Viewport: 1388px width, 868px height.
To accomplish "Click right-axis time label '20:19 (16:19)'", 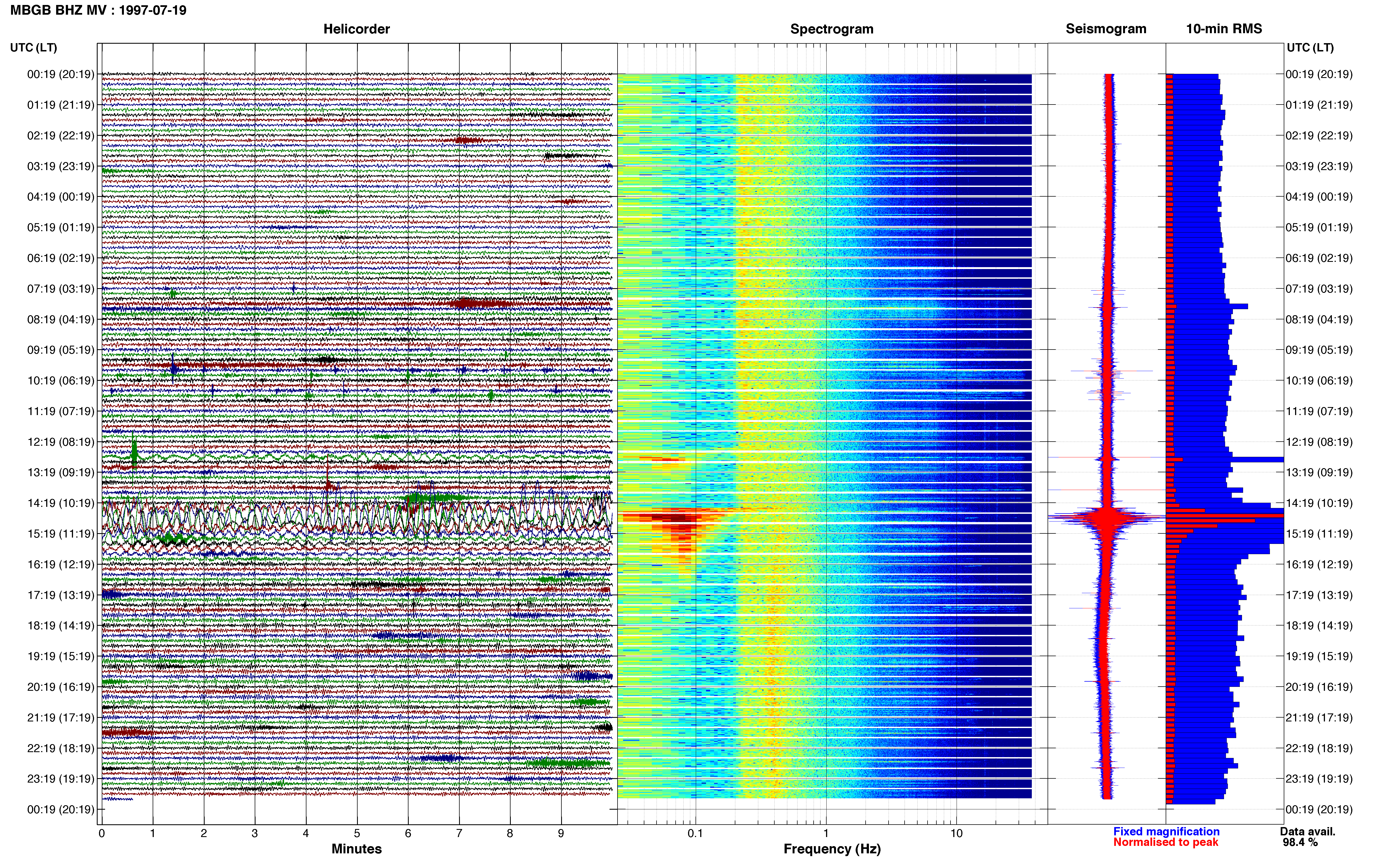I will pyautogui.click(x=1319, y=687).
